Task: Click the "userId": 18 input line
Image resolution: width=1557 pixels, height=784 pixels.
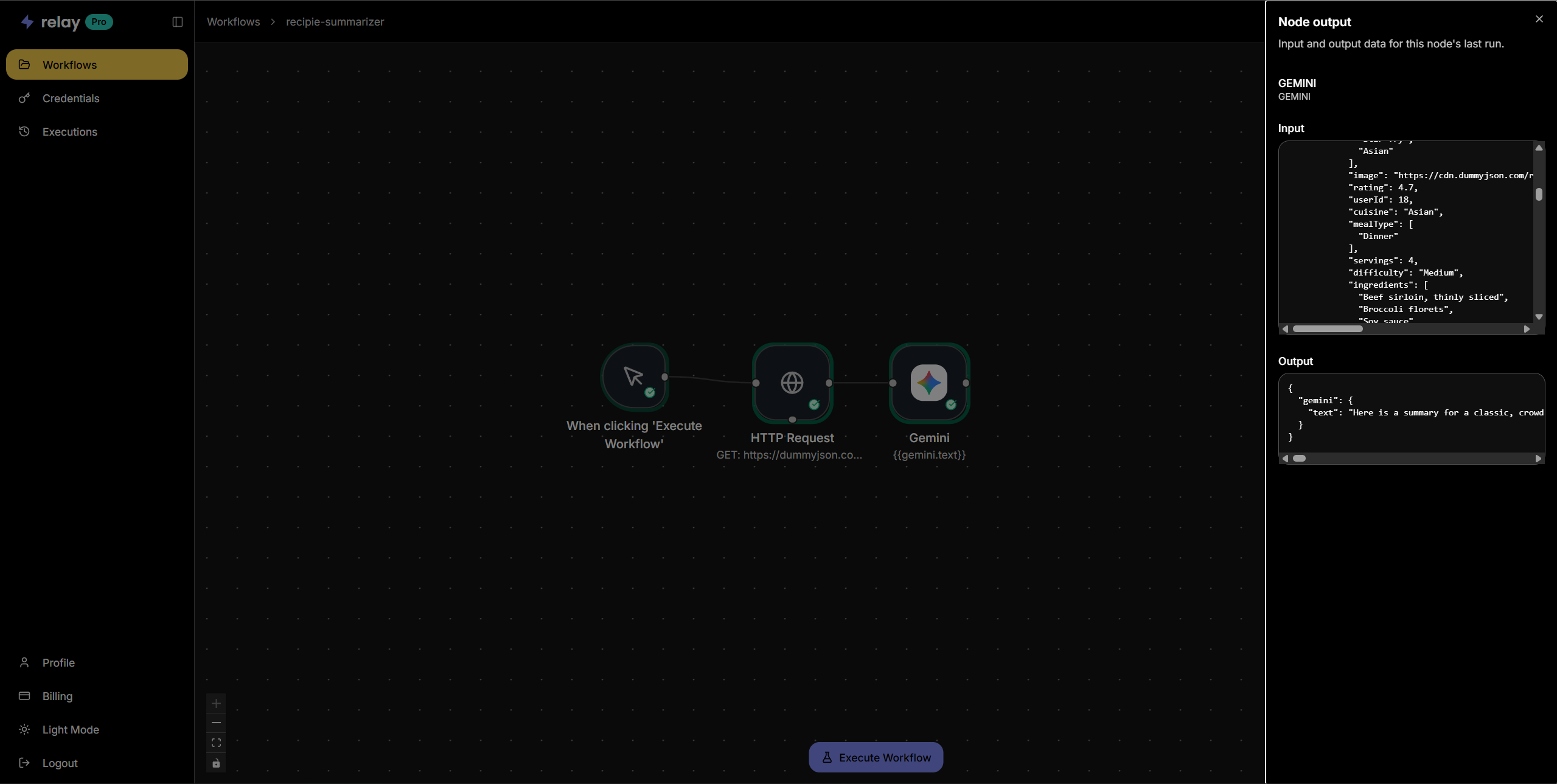Action: pos(1381,200)
